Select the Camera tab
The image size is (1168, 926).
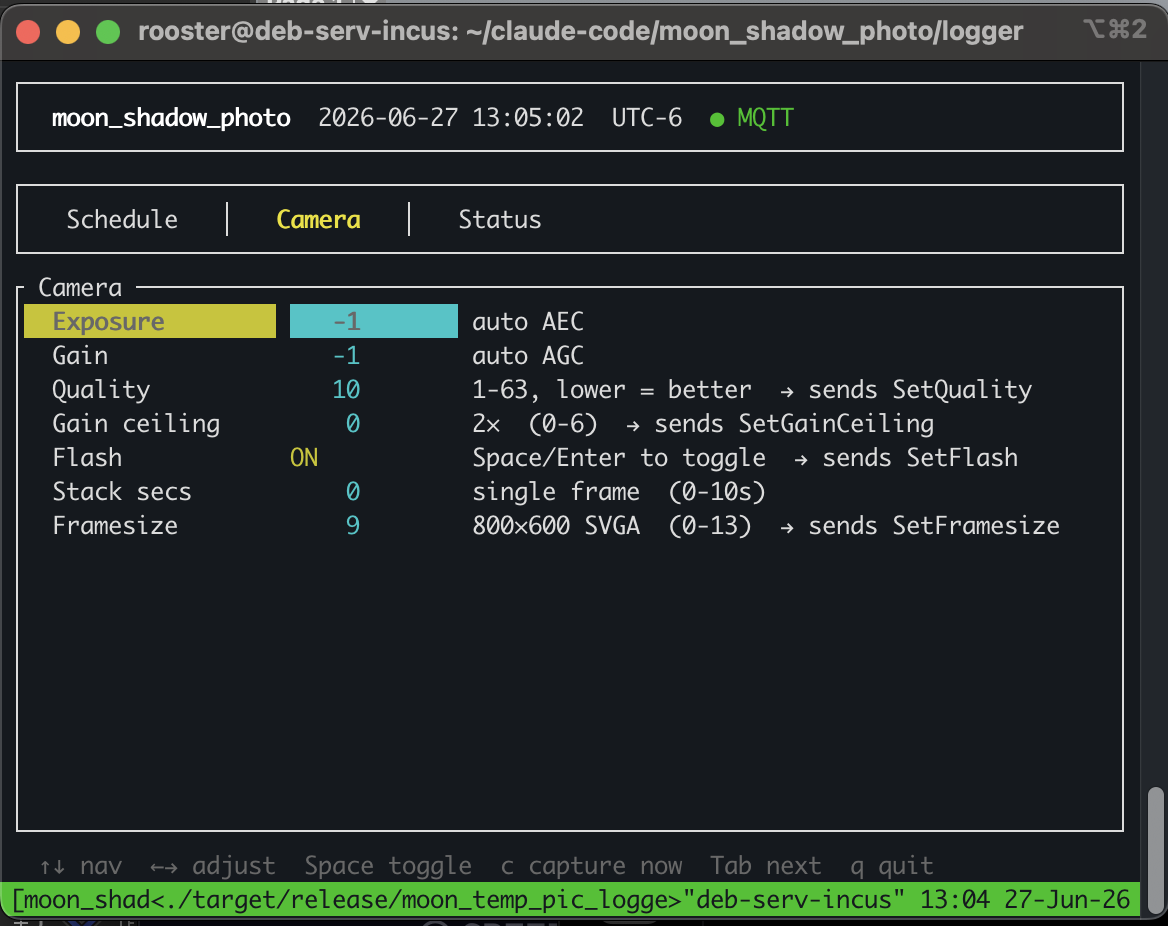click(x=318, y=220)
